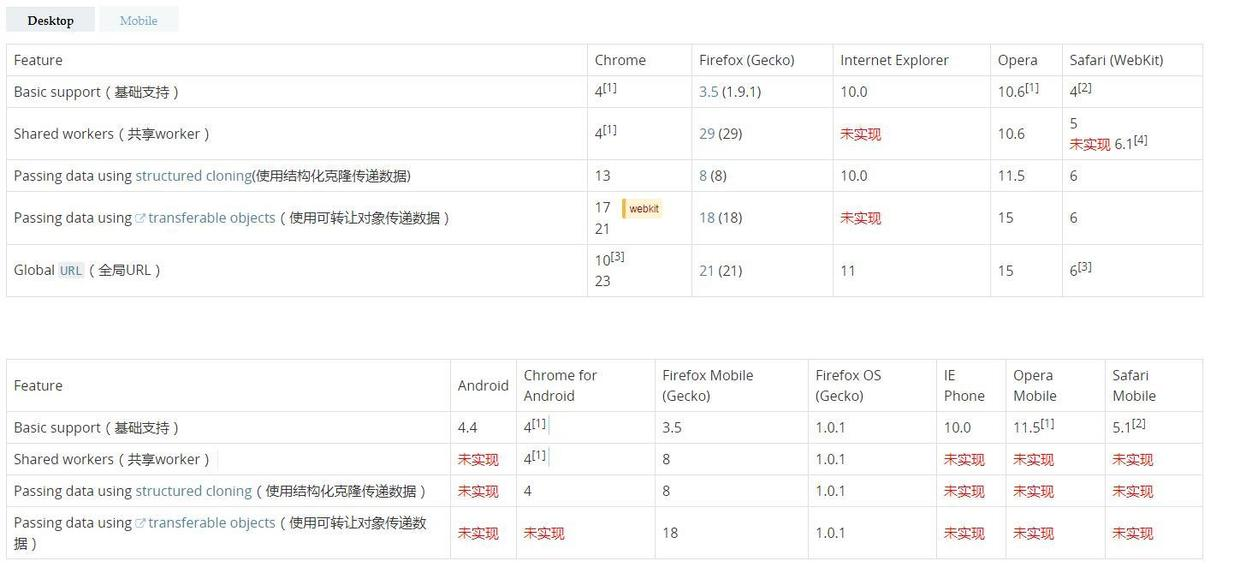Viewport: 1240px width, 567px height.
Task: Click the external link icon in mobile table
Action: [x=141, y=523]
